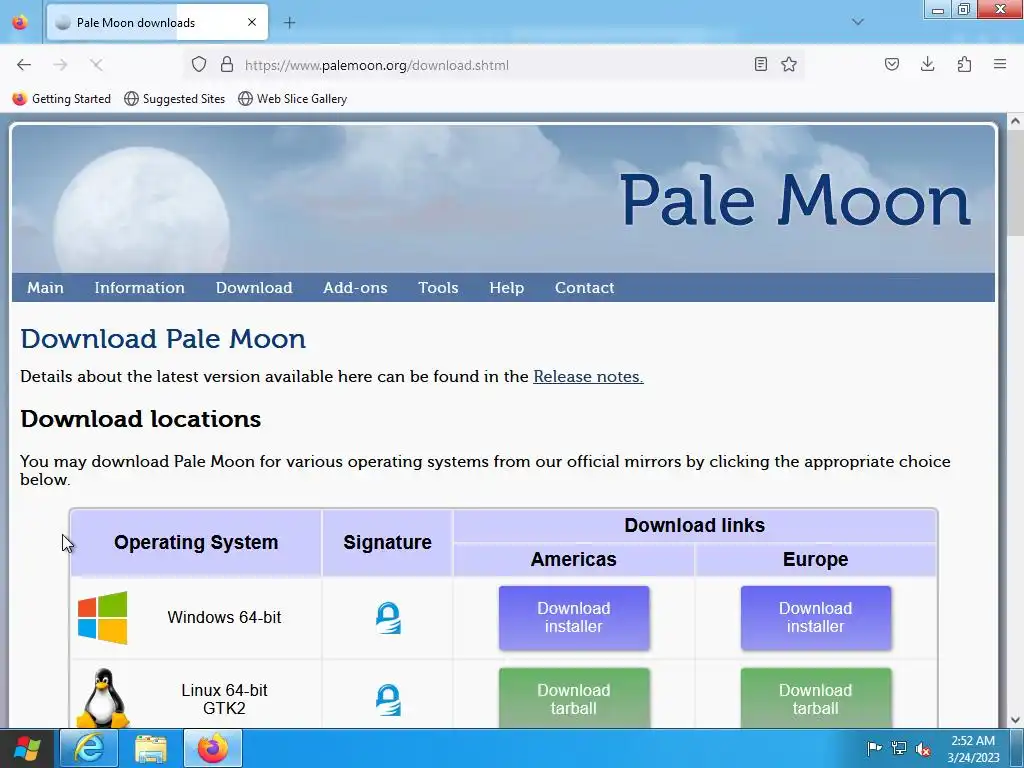Click Windows 64-bit signature icon
This screenshot has height=768, width=1024.
[388, 618]
